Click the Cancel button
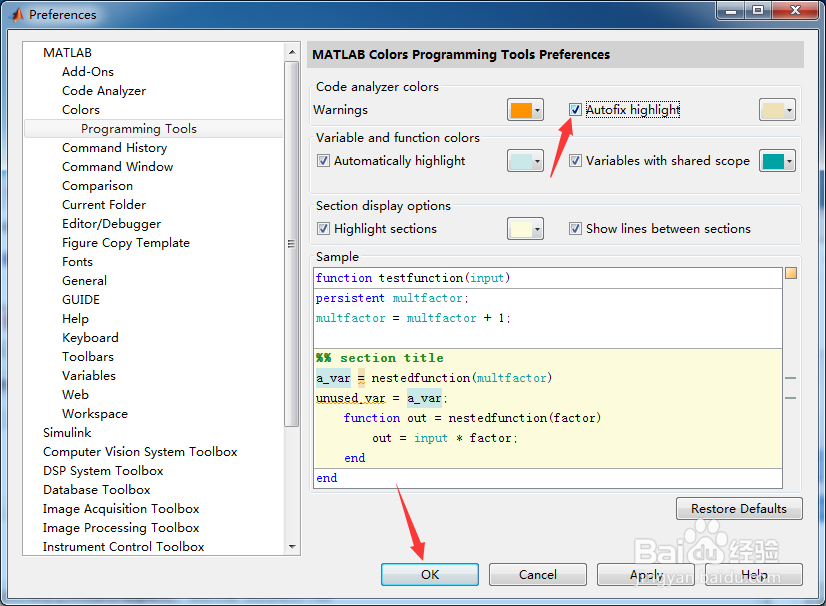 537,574
